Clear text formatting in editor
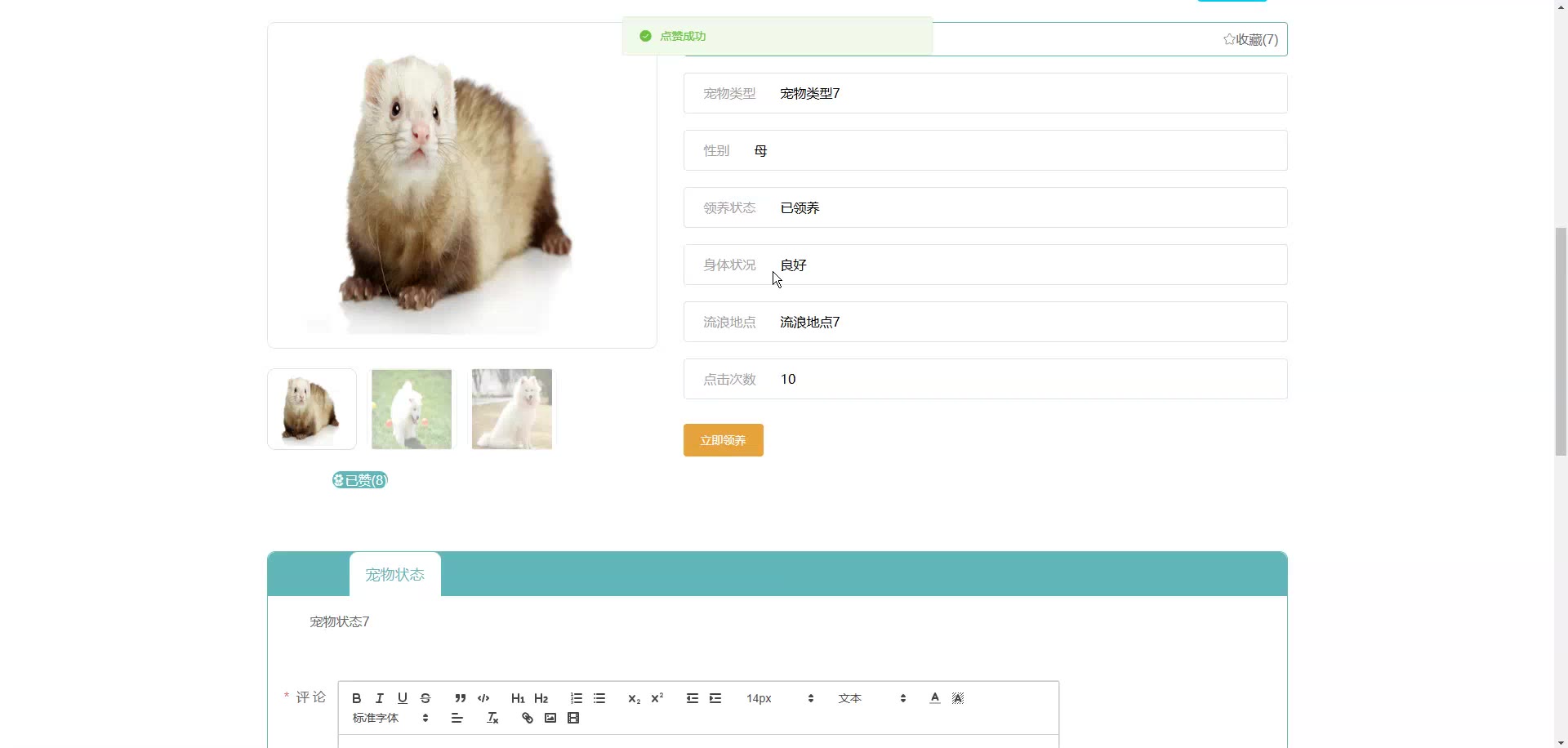This screenshot has width=1568, height=748. point(492,719)
